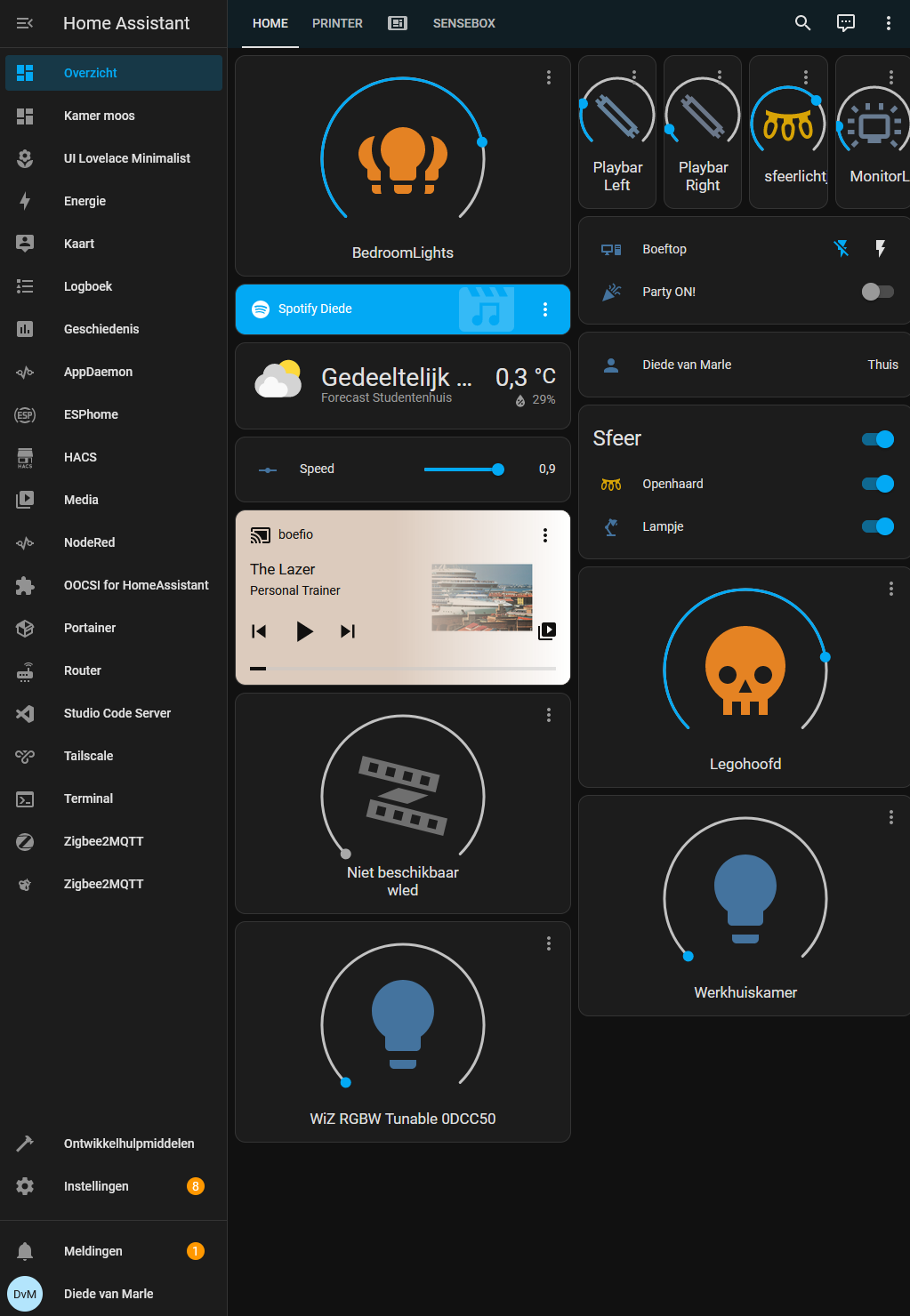Toggle the Sfeer group switch
Viewport: 910px width, 1316px height.
tap(878, 439)
